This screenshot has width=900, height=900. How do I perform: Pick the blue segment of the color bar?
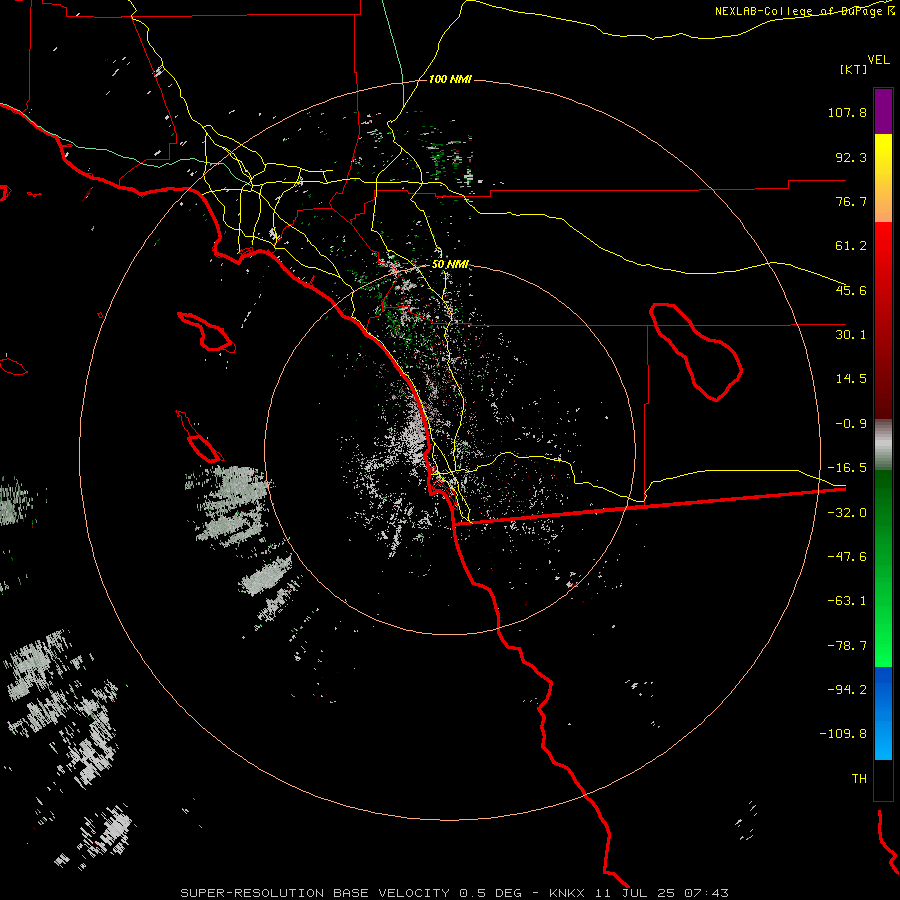point(883,713)
